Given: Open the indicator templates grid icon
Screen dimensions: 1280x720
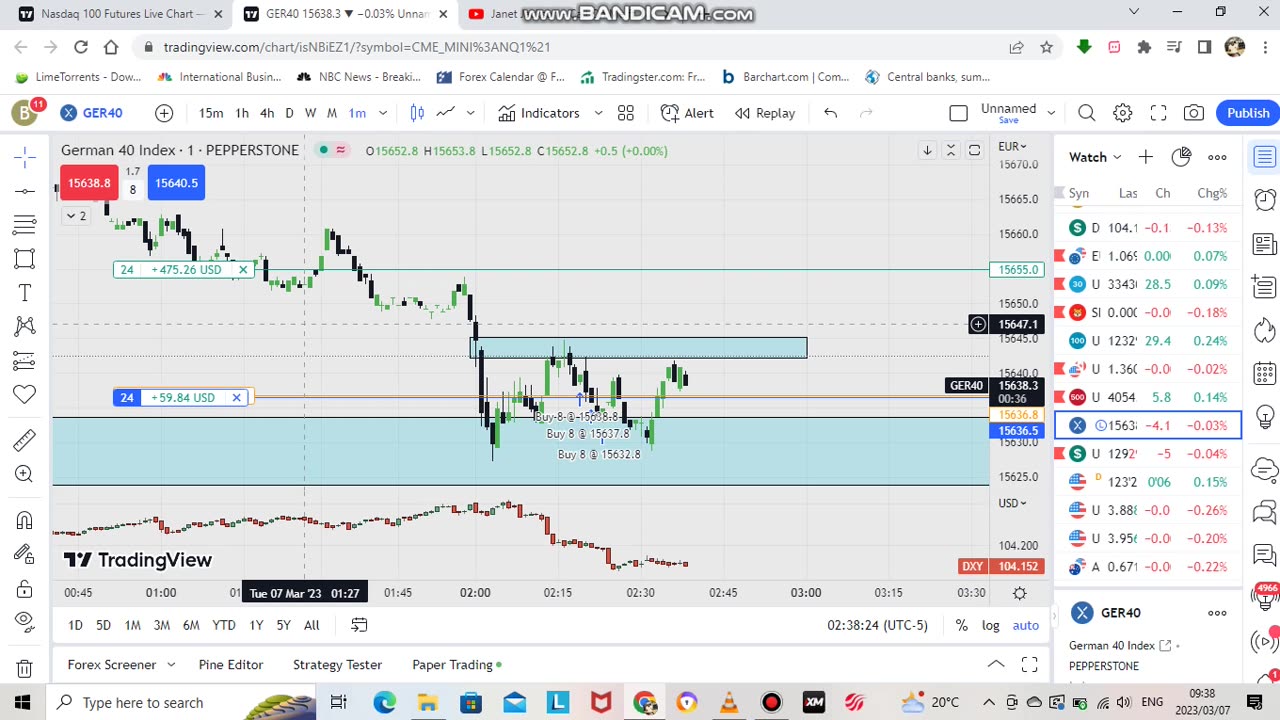Looking at the screenshot, I should click(626, 113).
